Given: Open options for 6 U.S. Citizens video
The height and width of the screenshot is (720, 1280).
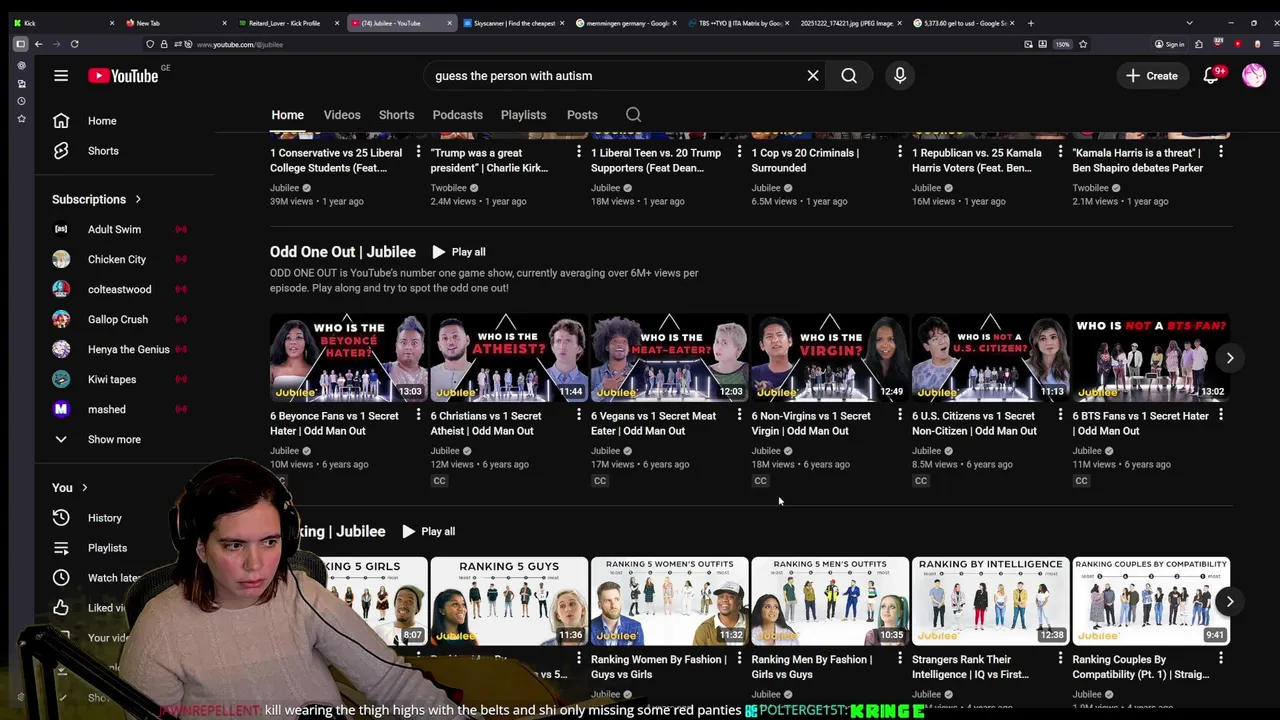Looking at the screenshot, I should click(x=1060, y=415).
